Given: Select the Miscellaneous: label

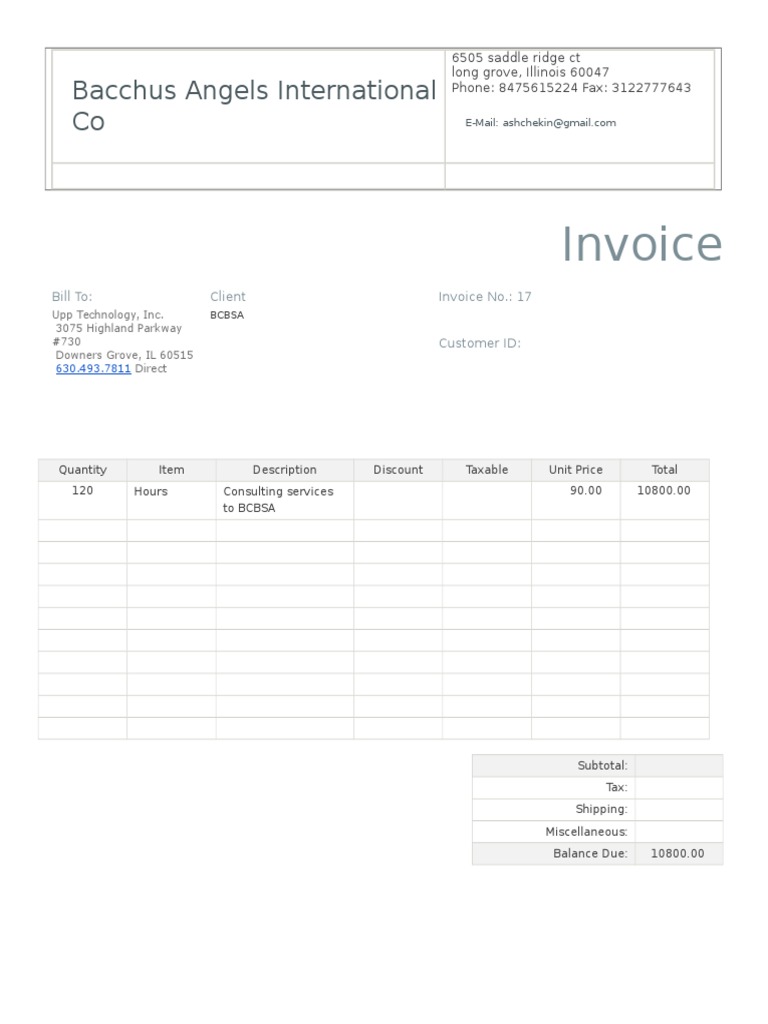Looking at the screenshot, I should (586, 831).
